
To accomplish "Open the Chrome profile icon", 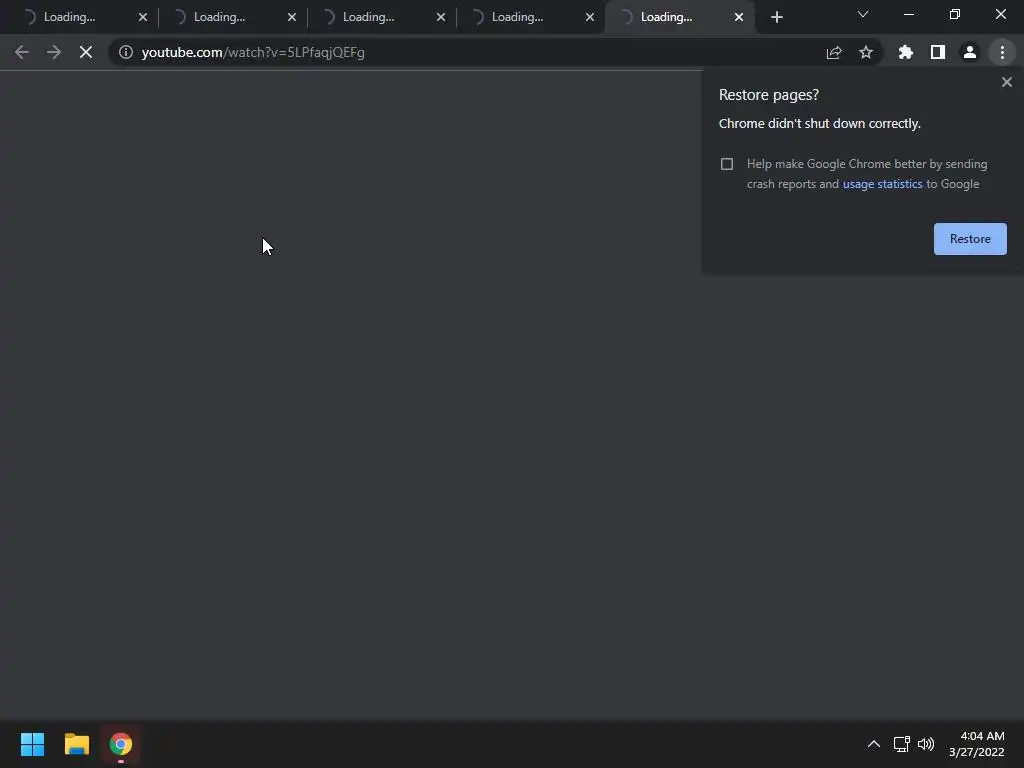I will (x=970, y=52).
